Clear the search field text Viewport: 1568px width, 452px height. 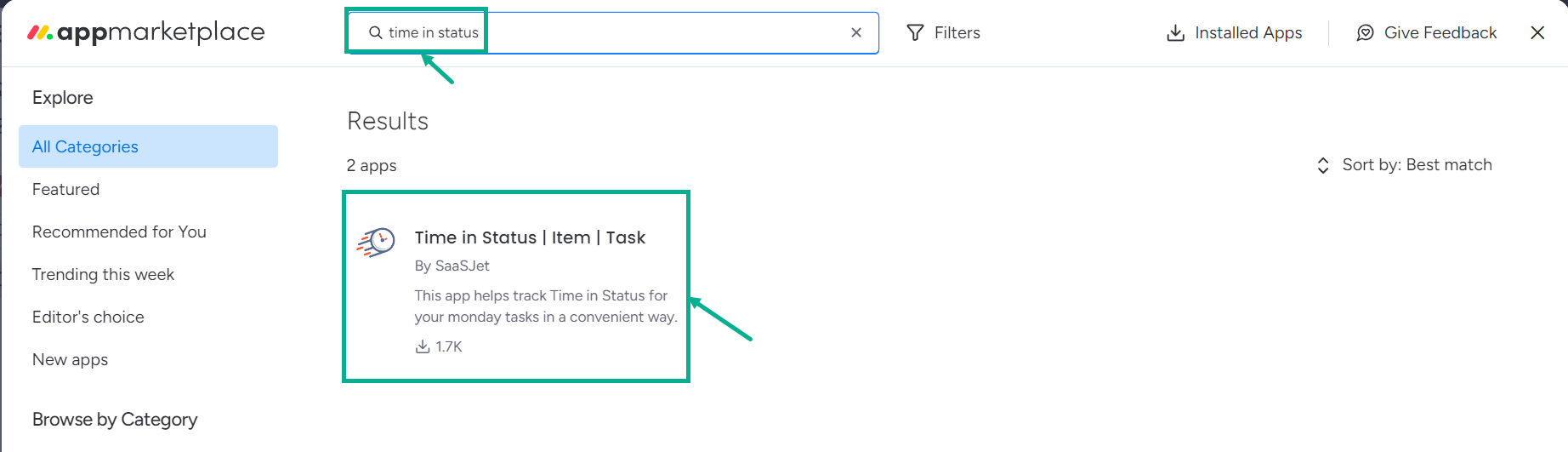click(856, 32)
